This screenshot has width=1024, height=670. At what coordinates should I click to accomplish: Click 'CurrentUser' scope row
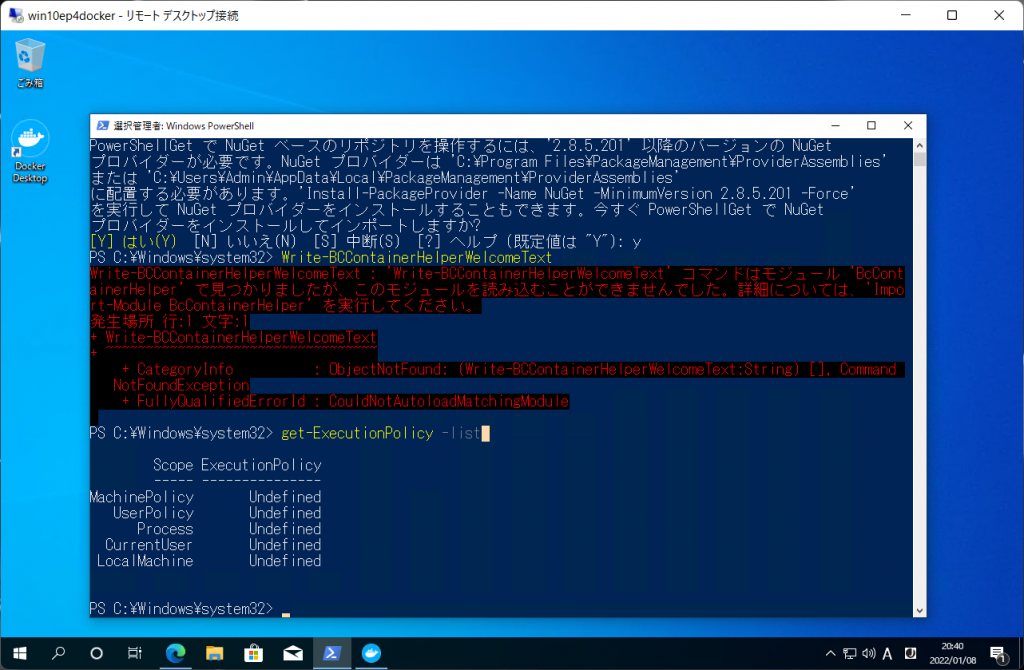[213, 545]
